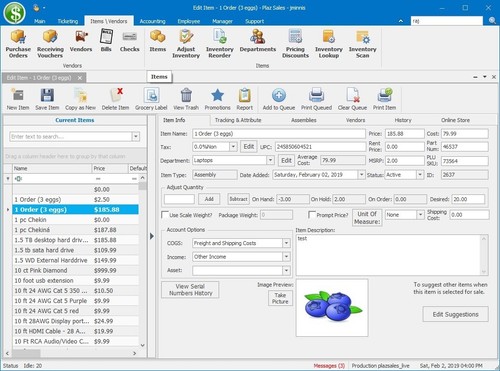Open the Asset account dropdown

coord(286,270)
